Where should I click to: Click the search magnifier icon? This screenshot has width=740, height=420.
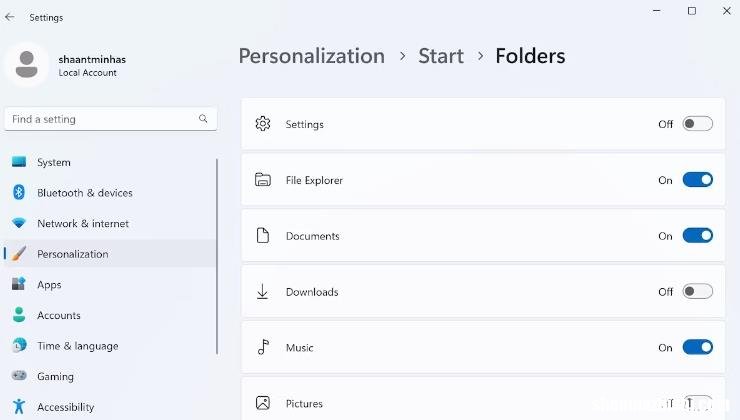[203, 118]
